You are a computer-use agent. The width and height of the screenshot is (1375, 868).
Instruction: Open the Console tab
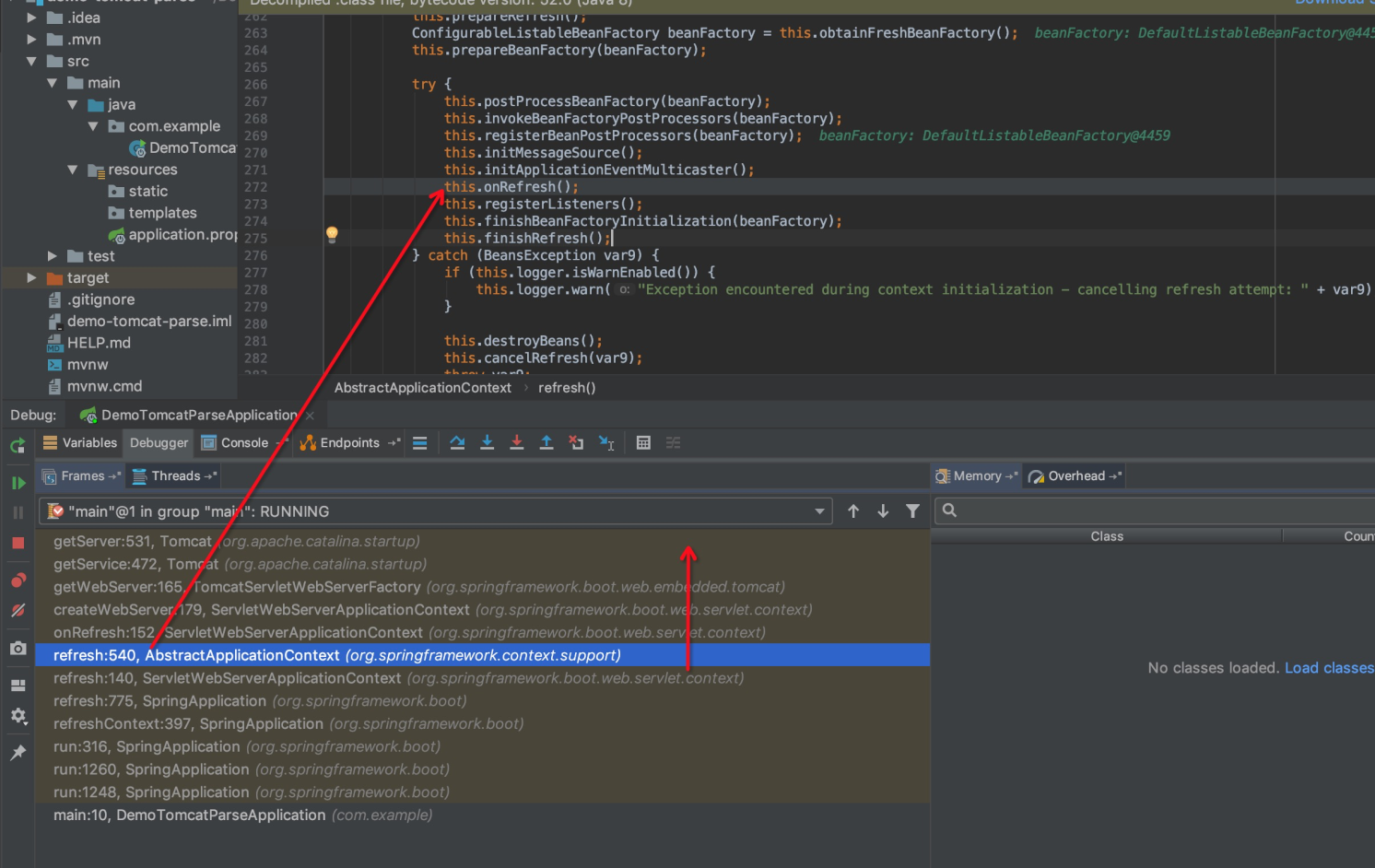point(243,443)
